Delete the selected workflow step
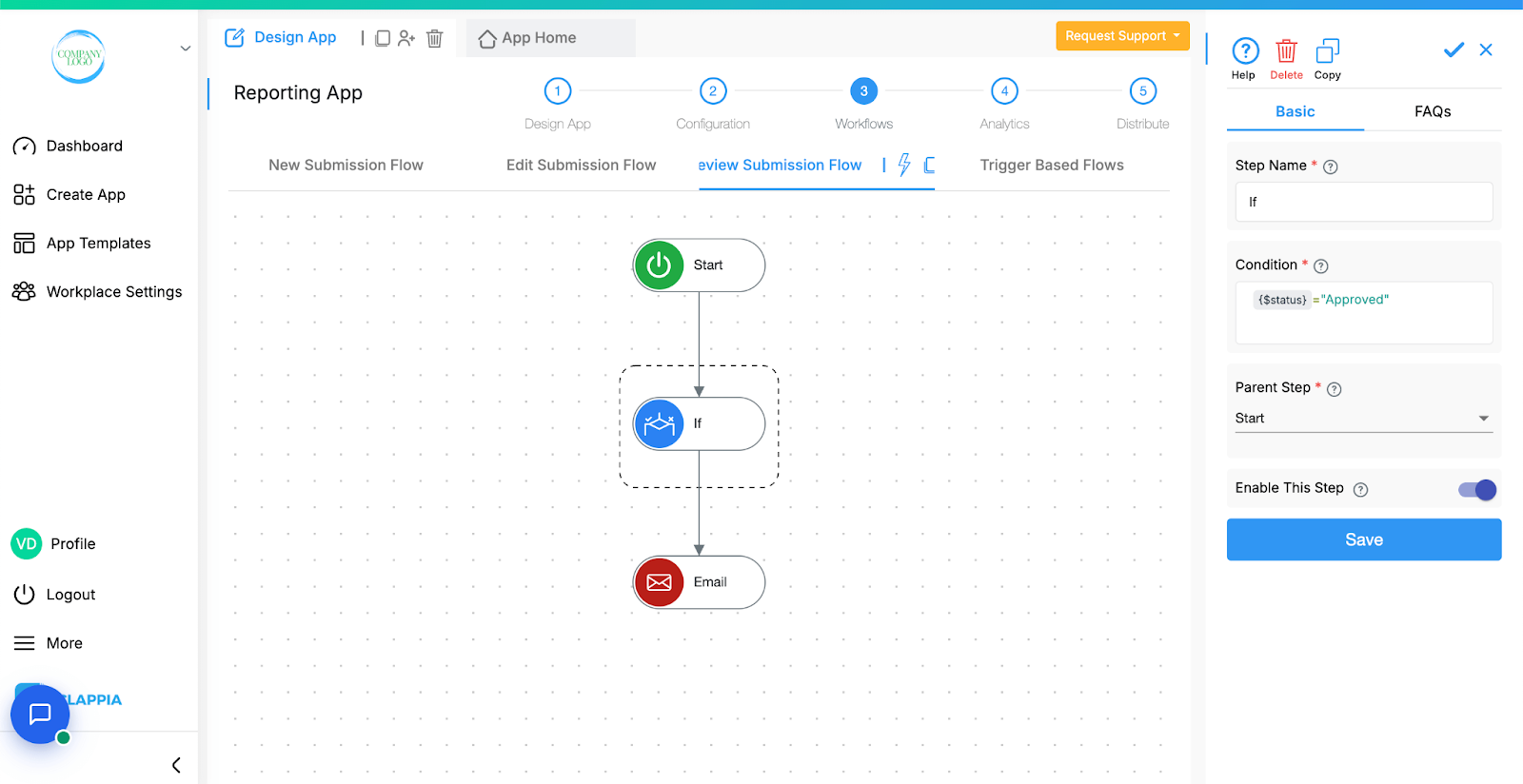Image resolution: width=1523 pixels, height=784 pixels. click(x=1286, y=58)
